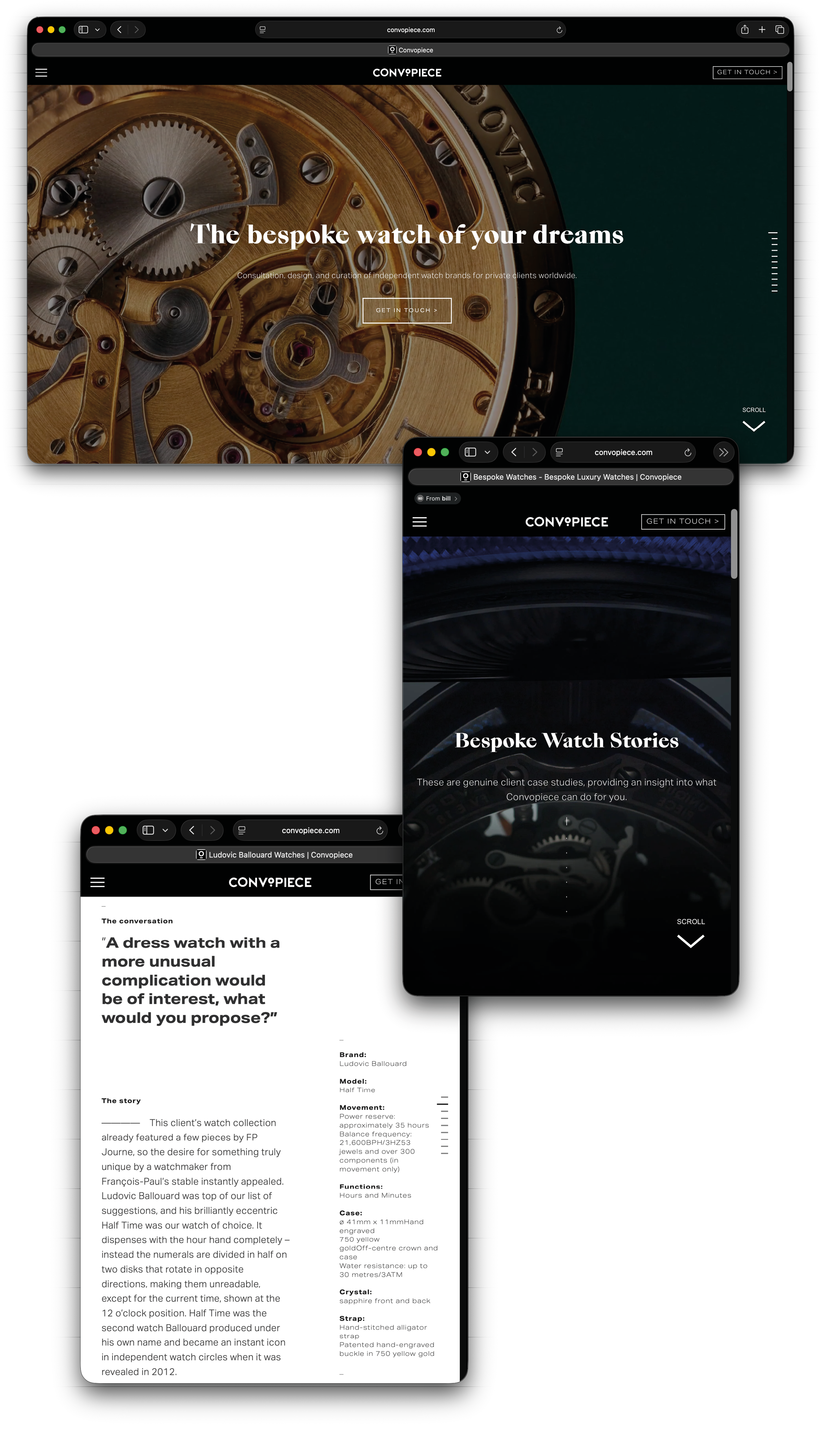Open the 'From bill' shared link chevron
Image resolution: width=819 pixels, height=1456 pixels.
pos(456,499)
